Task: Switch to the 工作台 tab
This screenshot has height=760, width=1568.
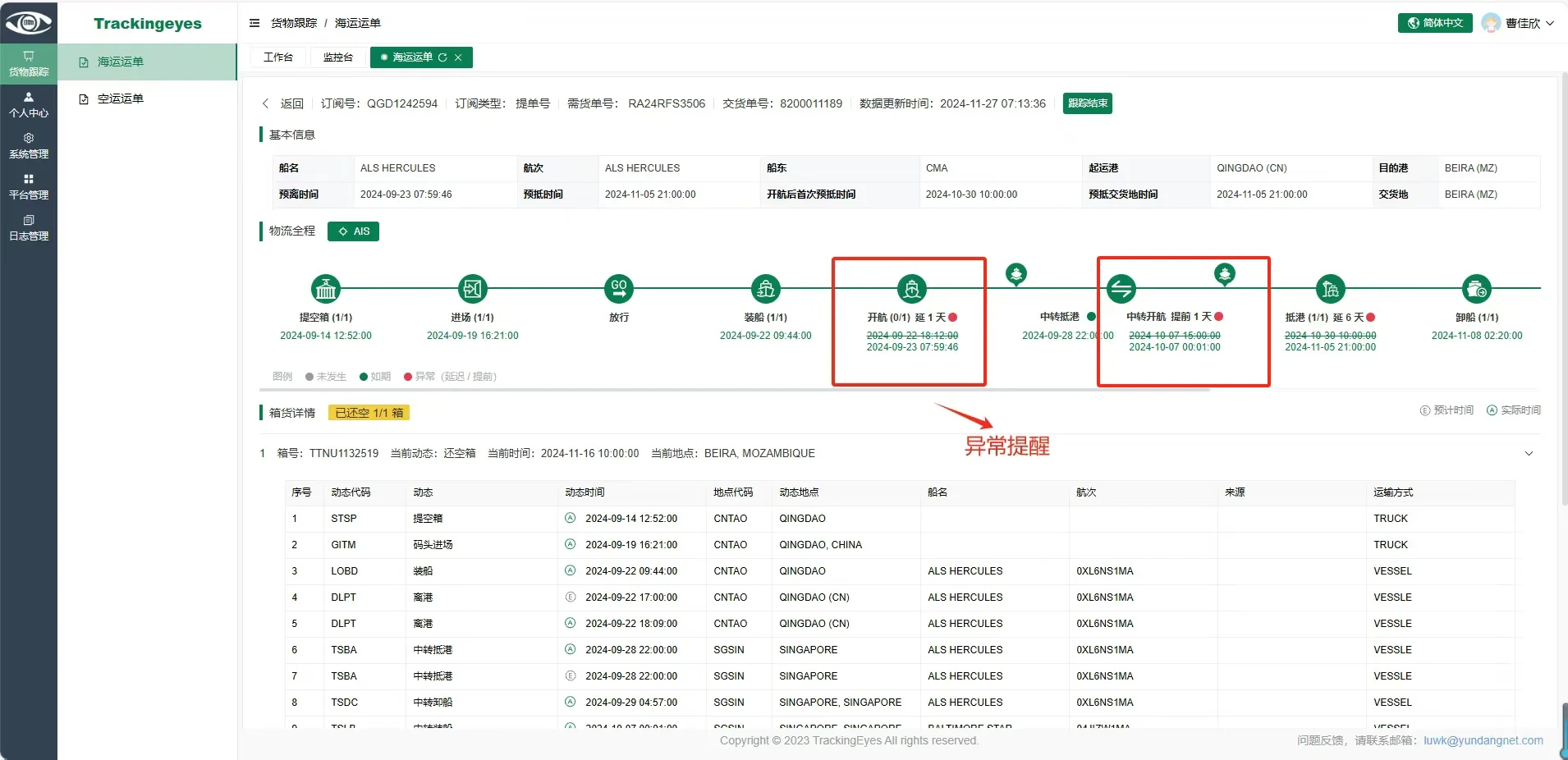Action: (277, 57)
